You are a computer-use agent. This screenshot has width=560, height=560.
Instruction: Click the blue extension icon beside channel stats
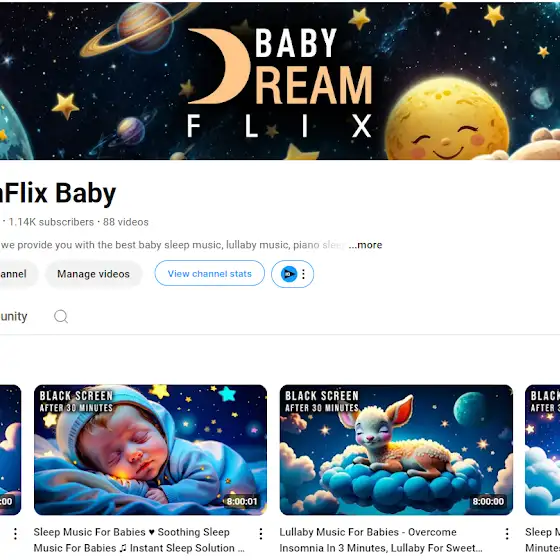point(289,274)
